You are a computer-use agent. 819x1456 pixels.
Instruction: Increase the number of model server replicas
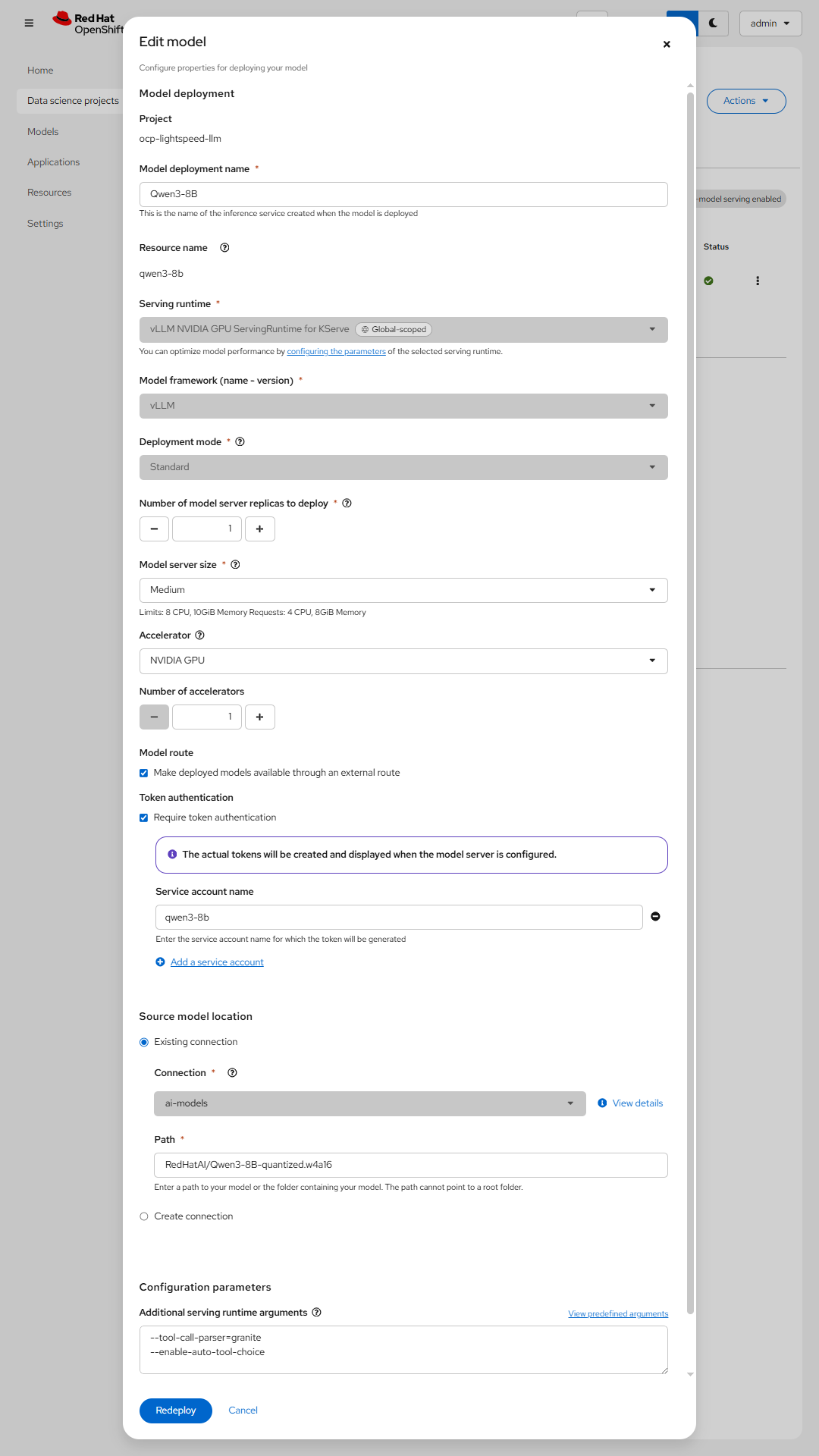pos(260,529)
